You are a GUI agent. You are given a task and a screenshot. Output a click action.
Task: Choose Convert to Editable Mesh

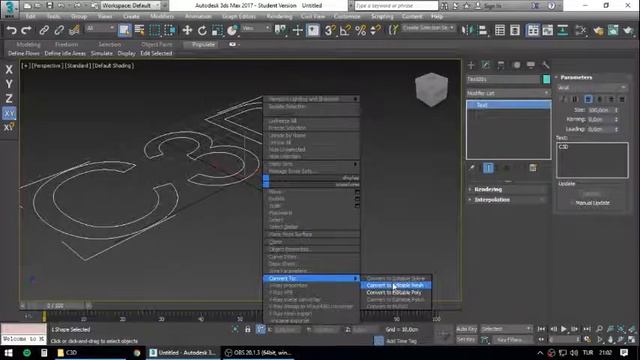tap(396, 285)
